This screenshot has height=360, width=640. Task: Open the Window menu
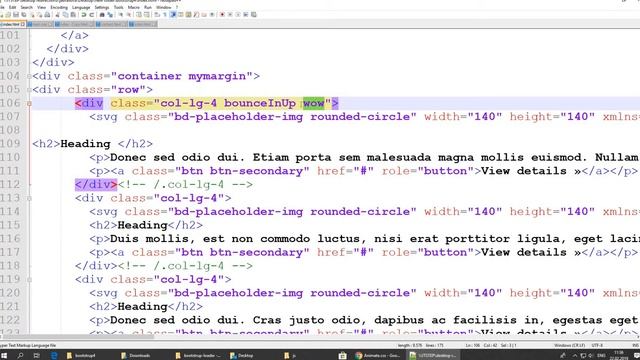(x=164, y=7)
